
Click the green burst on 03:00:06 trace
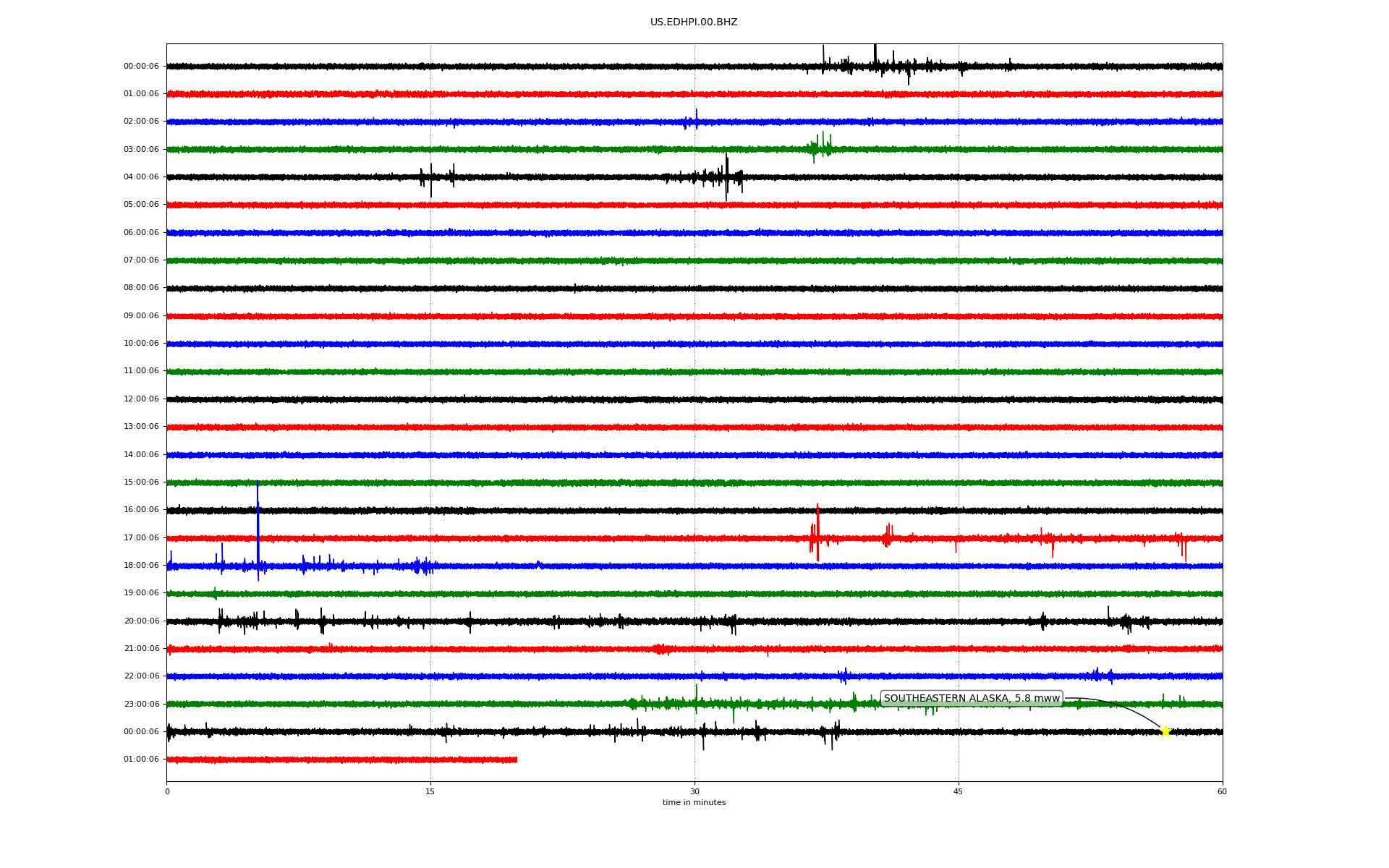(x=820, y=148)
